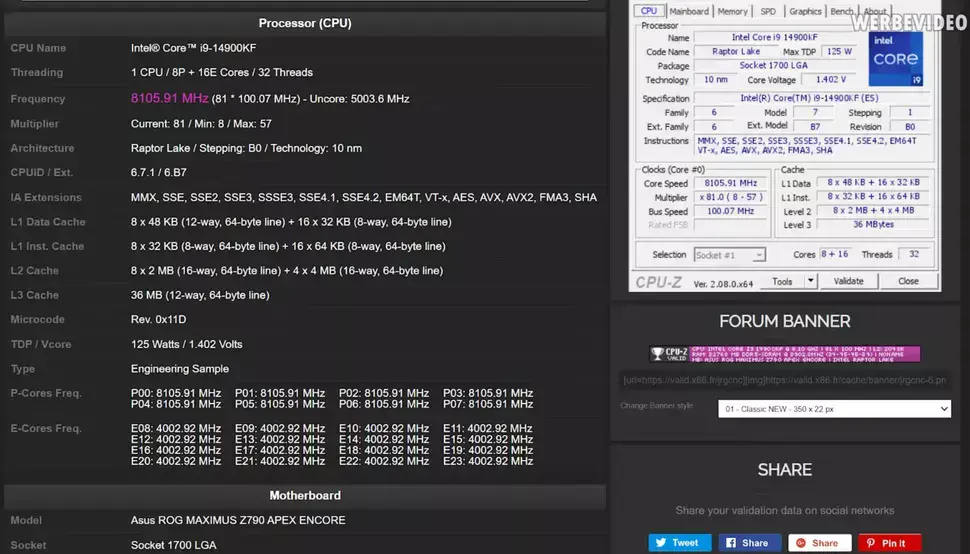Click the Asus ROG MAXIMUS Z790 APEX ENCORE model
Screen dimensions: 970x554
pyautogui.click(x=238, y=521)
